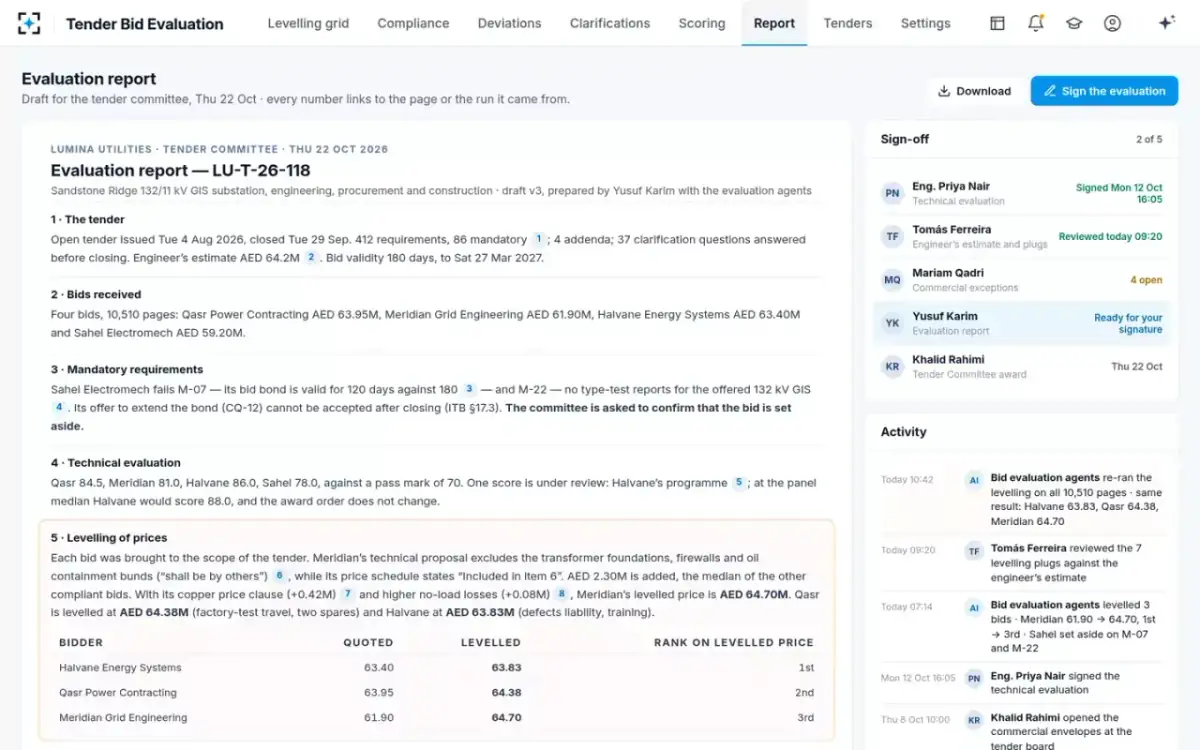Select the Qasr Power Contracting table row
1200x750 pixels.
click(x=436, y=693)
